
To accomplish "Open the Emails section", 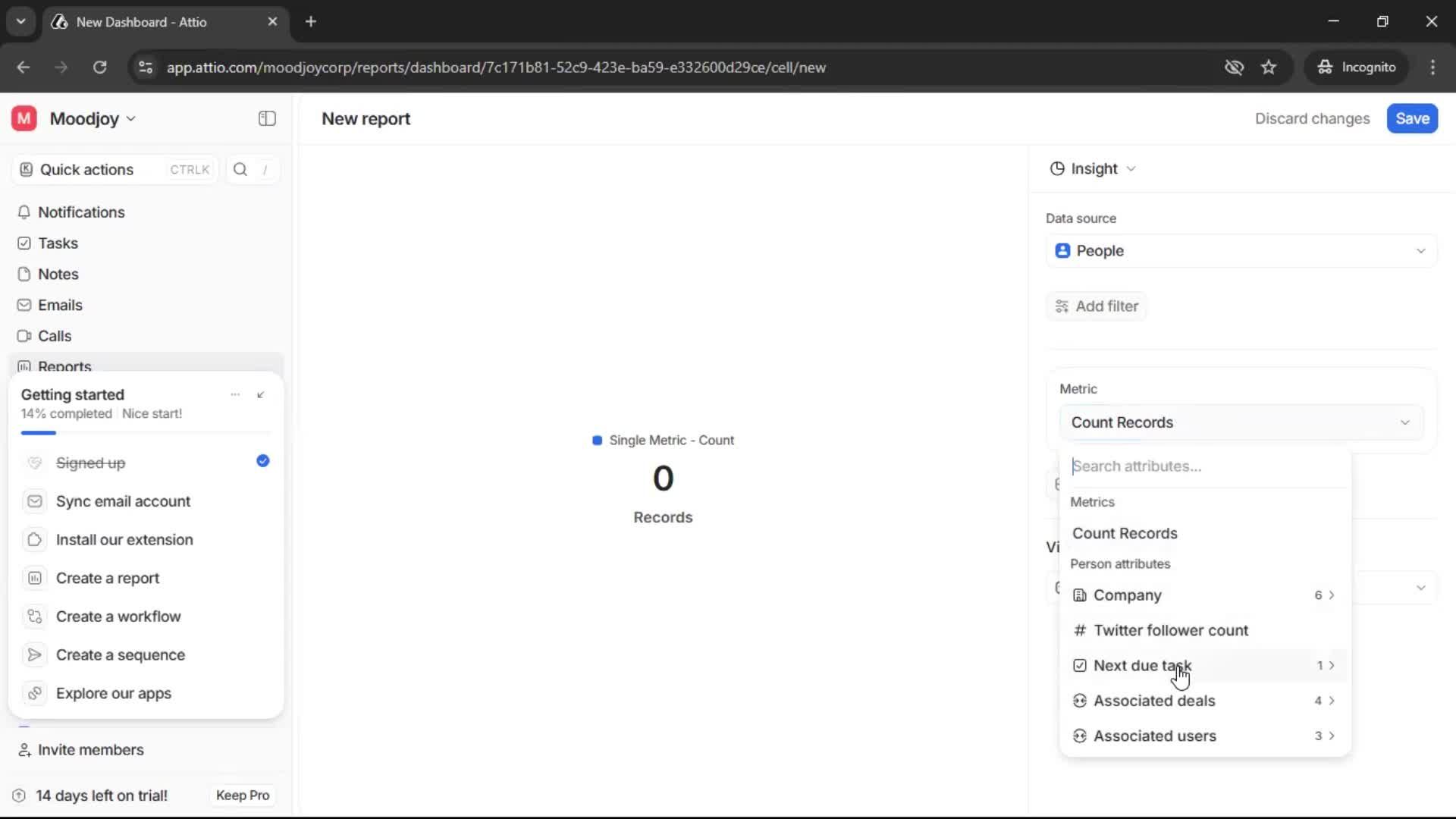I will [x=61, y=305].
